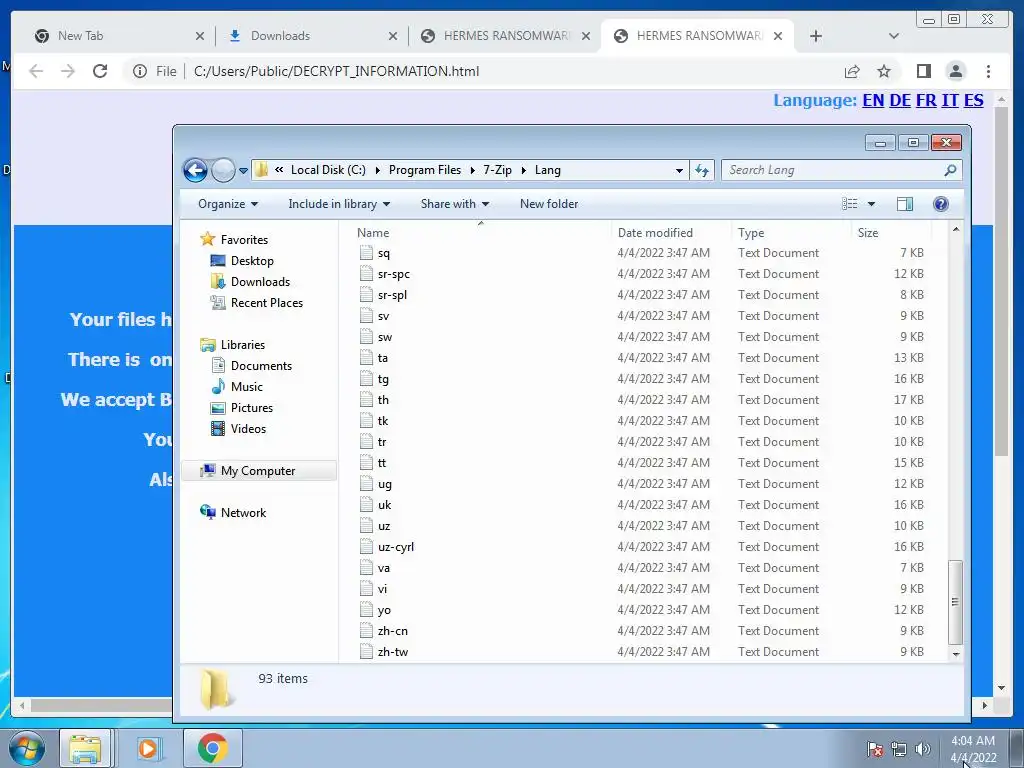Close the Downloads tab in Chrome
1024x768 pixels.
tap(392, 37)
